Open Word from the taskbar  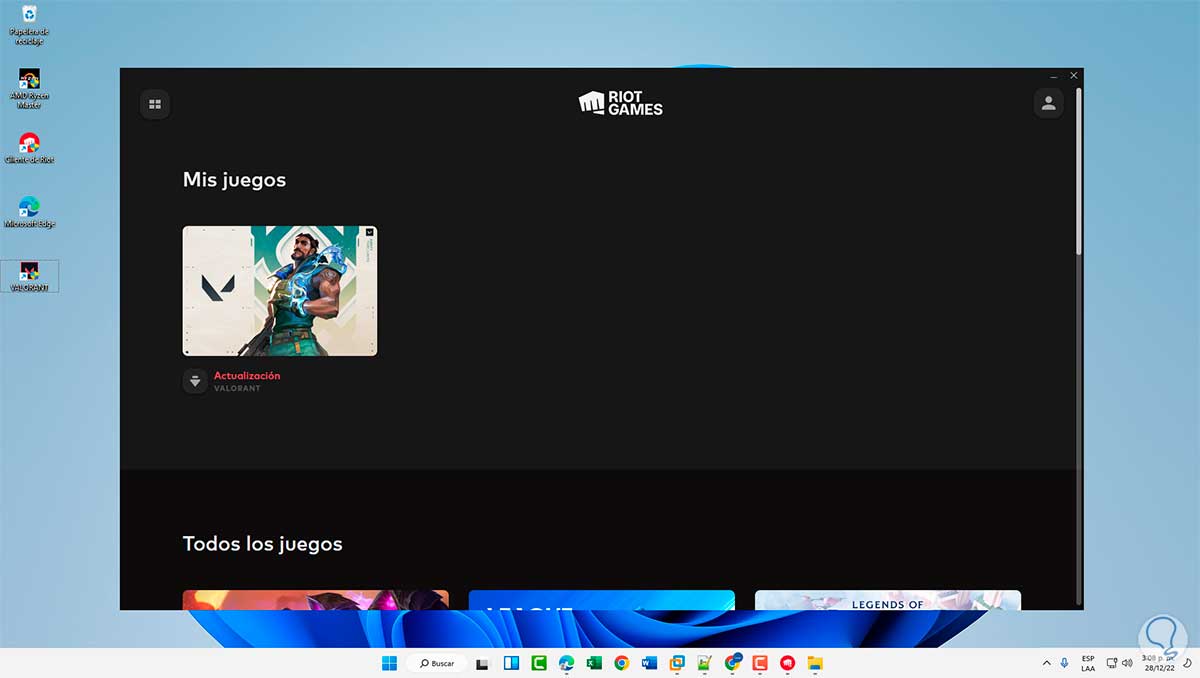pyautogui.click(x=649, y=663)
